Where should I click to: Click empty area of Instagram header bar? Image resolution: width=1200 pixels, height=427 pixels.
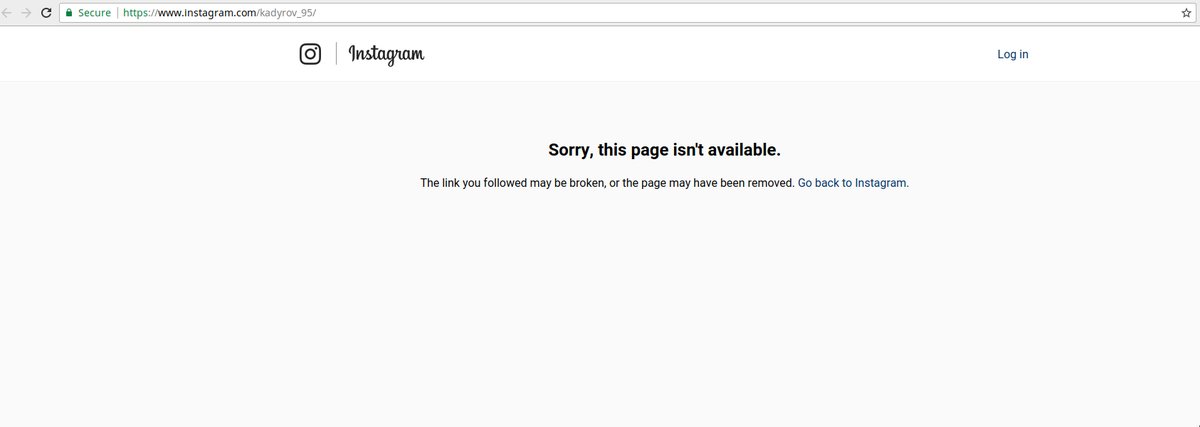(x=700, y=54)
